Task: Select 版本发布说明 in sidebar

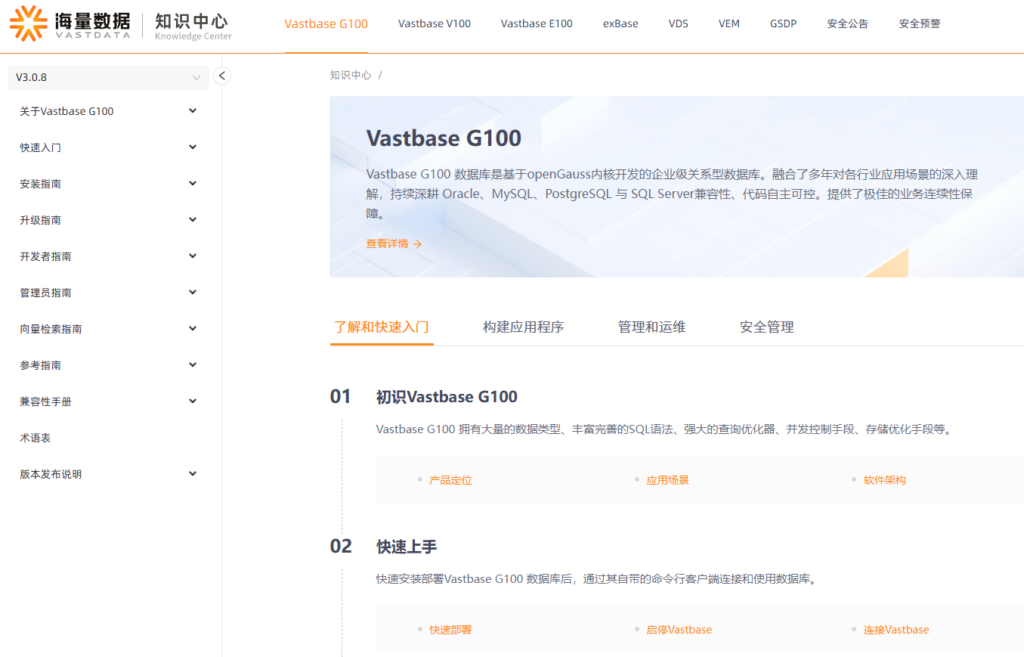Action: click(51, 474)
